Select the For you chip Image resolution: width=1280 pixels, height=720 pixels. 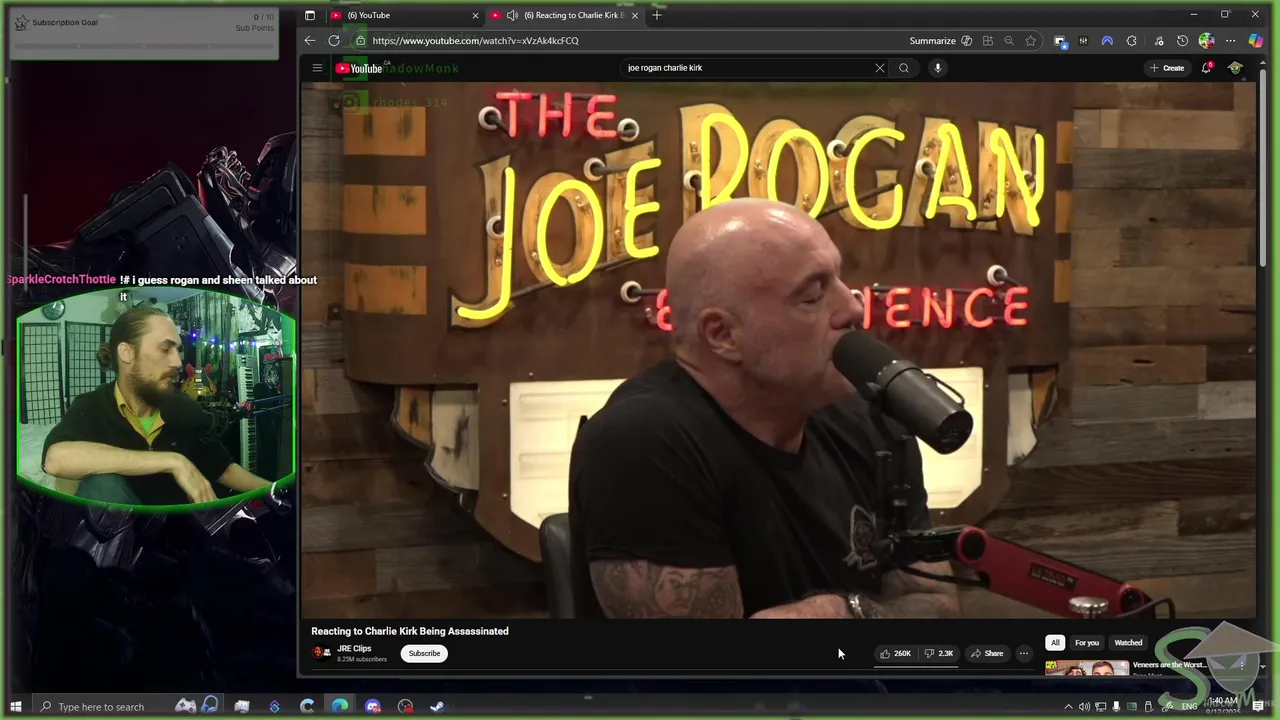[x=1087, y=643]
